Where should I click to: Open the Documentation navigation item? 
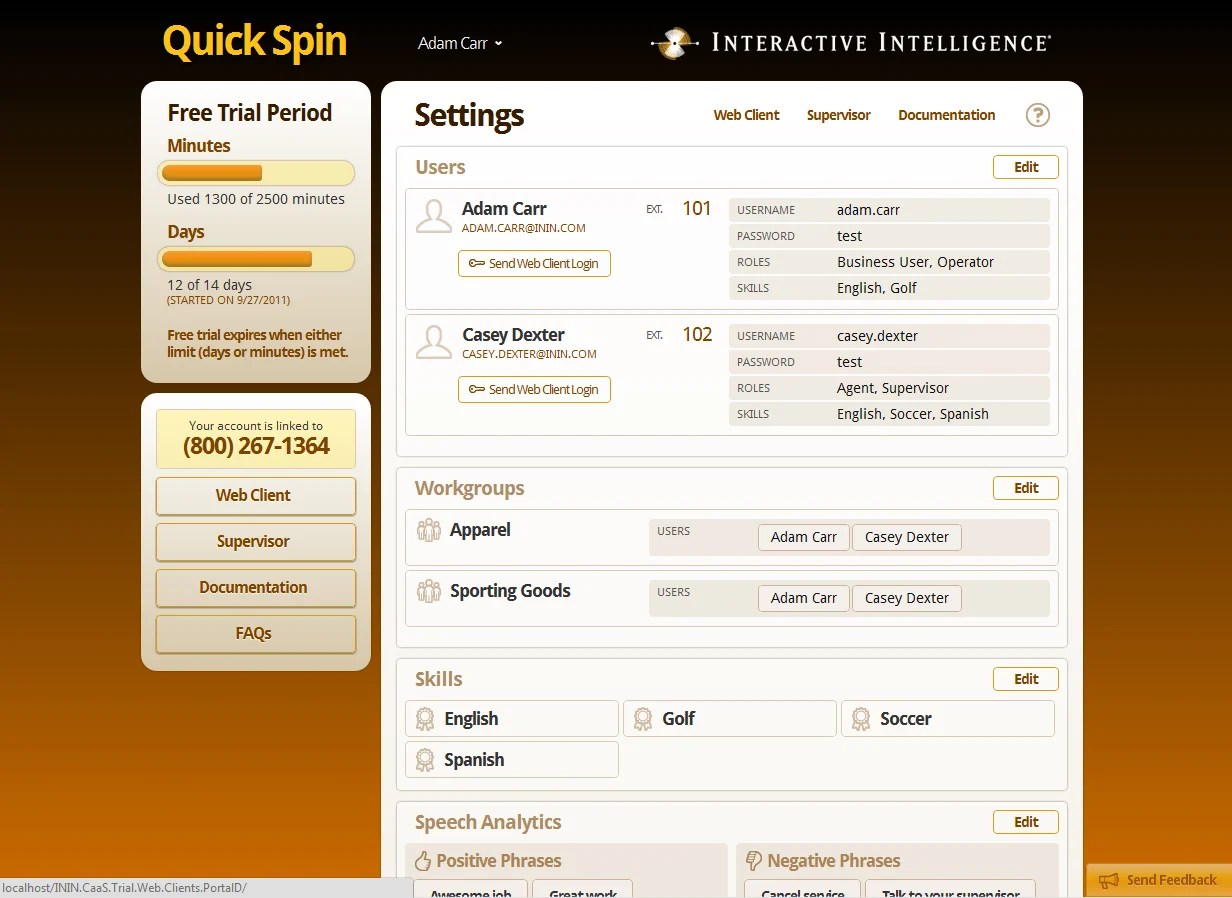click(x=945, y=115)
